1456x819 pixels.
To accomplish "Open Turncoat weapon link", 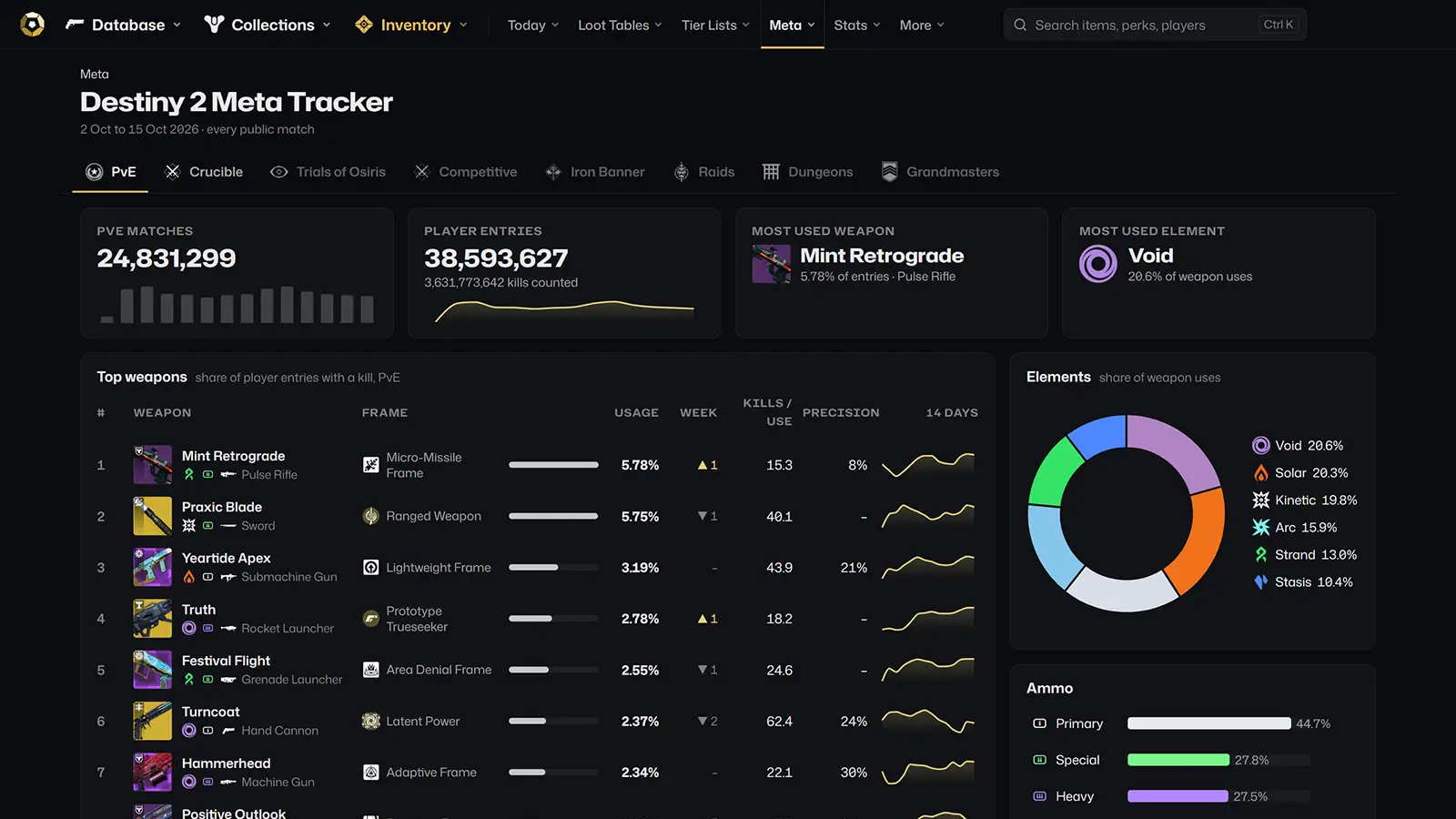I will 210,712.
